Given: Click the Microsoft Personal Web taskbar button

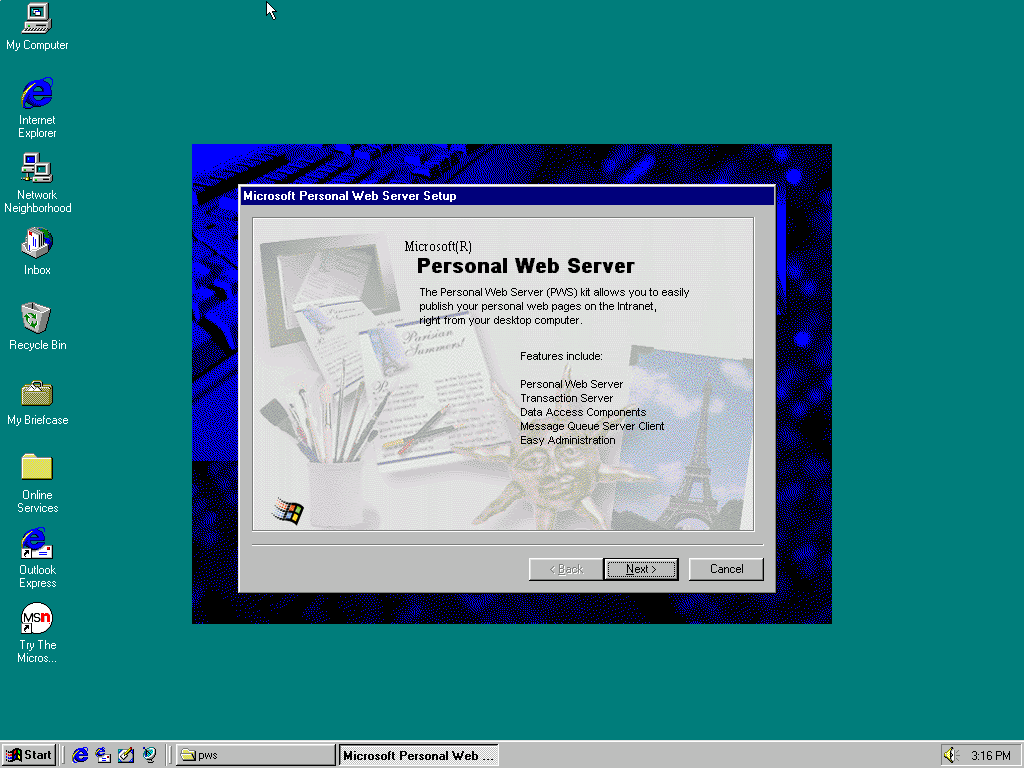Looking at the screenshot, I should 419,755.
